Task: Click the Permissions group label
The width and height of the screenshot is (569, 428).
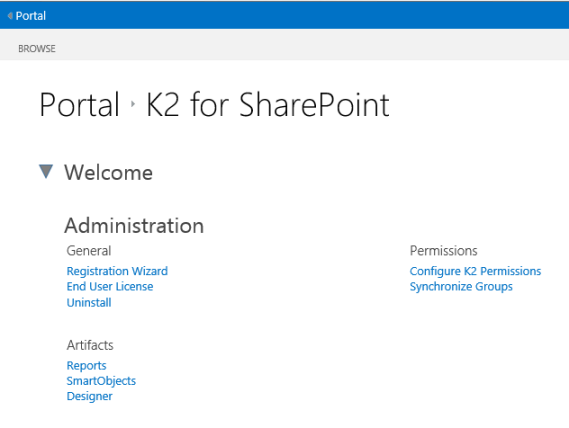Action: [443, 251]
